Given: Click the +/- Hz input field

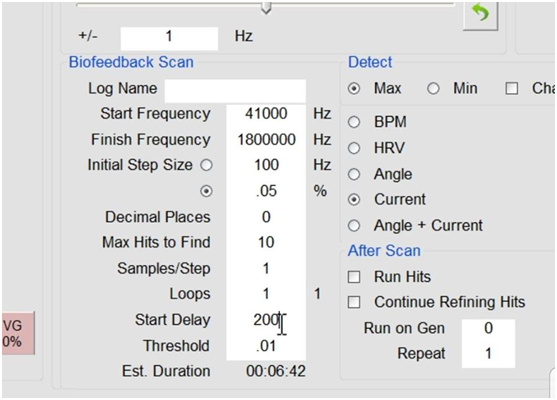Looking at the screenshot, I should coord(169,38).
